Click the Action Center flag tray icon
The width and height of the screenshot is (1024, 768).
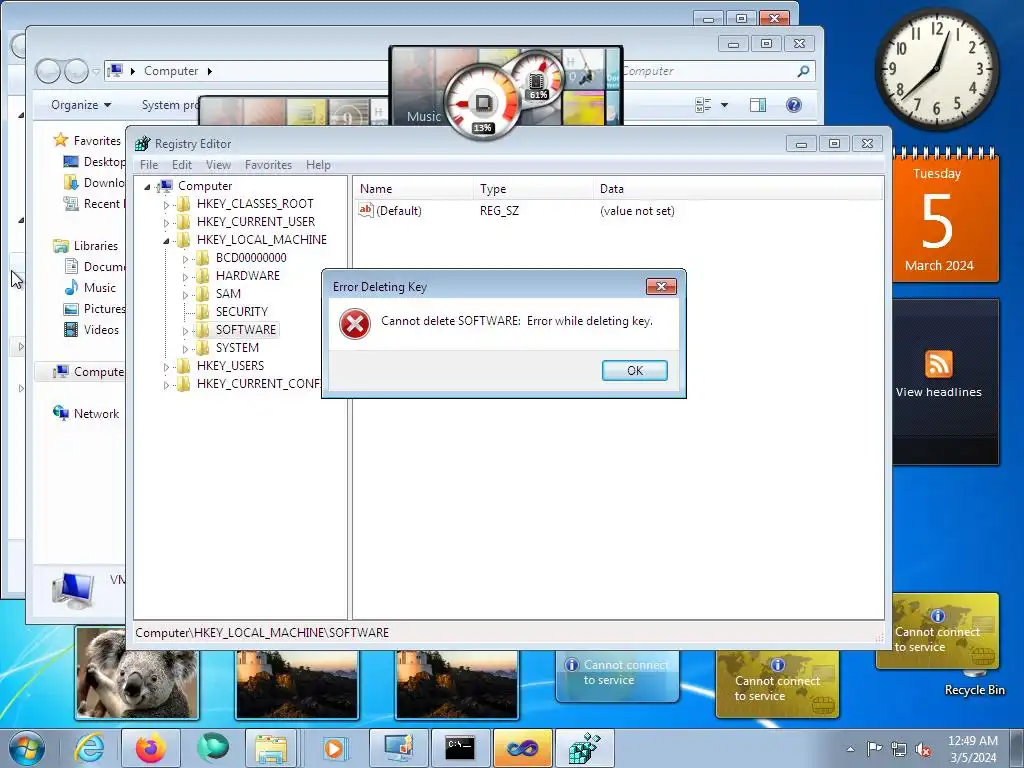874,749
